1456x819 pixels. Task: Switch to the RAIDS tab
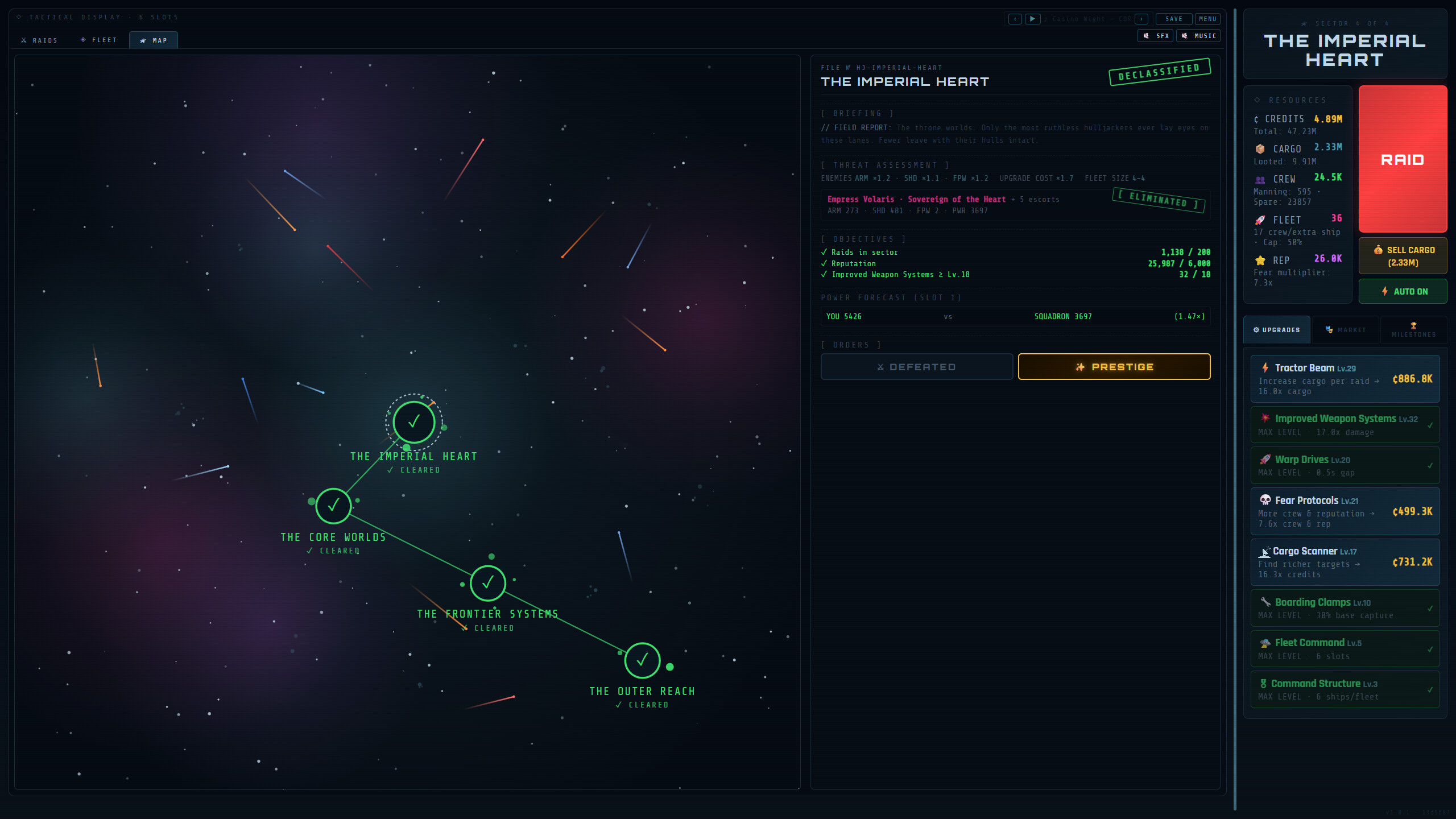pos(39,40)
